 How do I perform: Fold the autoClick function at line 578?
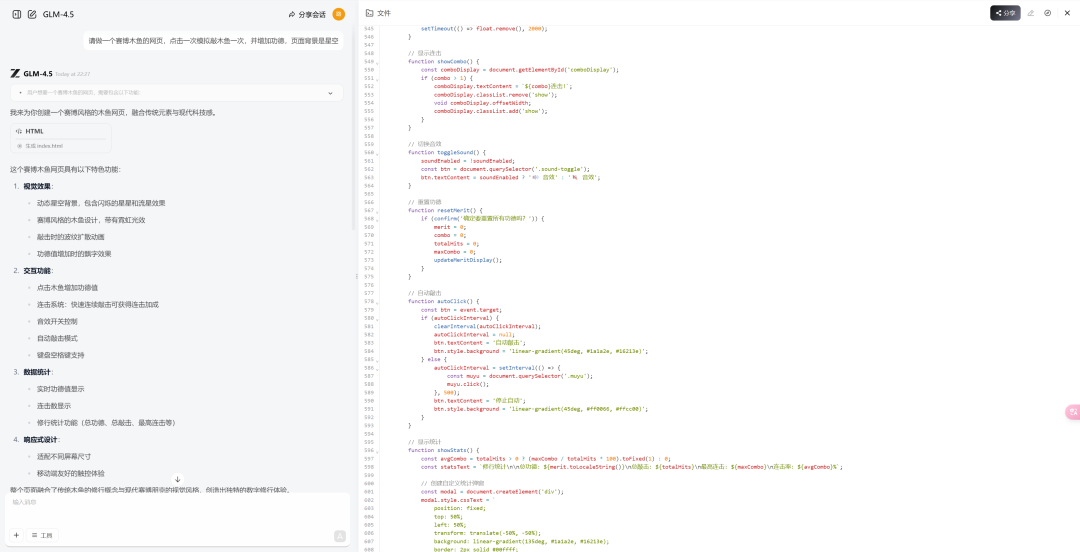[x=377, y=301]
